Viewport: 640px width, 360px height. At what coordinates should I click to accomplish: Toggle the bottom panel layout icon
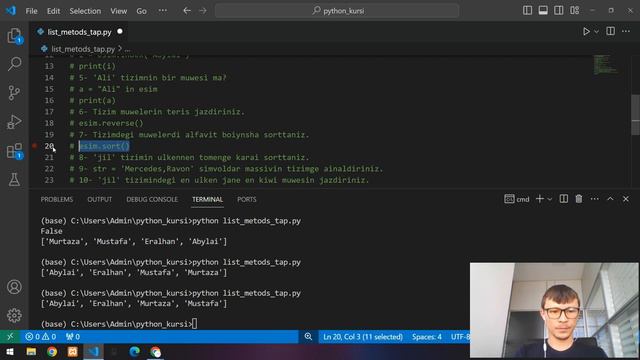[543, 11]
